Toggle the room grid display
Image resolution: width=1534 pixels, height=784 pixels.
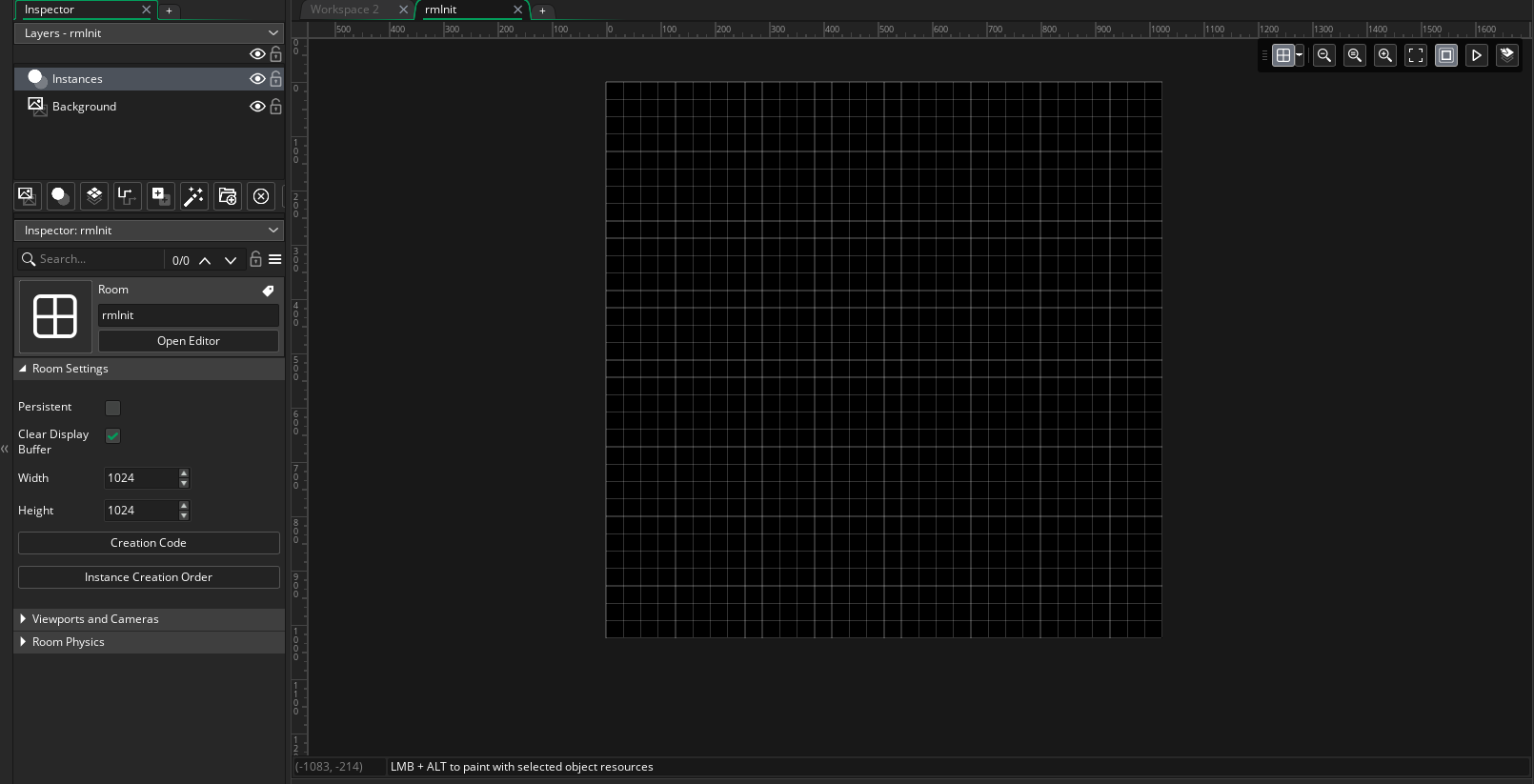1283,55
